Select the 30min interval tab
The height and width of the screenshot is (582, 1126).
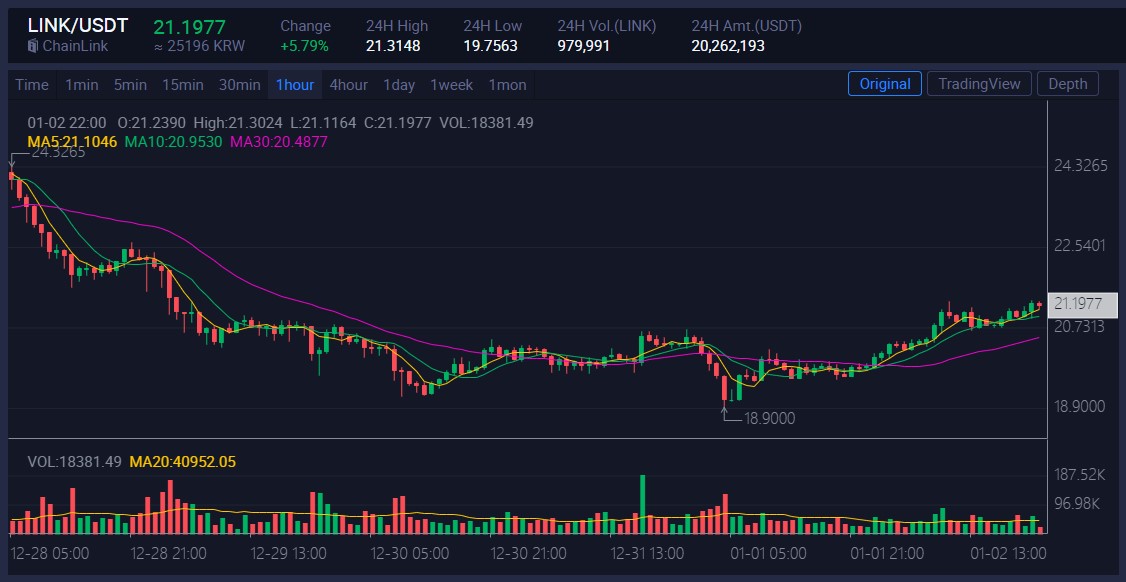(x=239, y=85)
